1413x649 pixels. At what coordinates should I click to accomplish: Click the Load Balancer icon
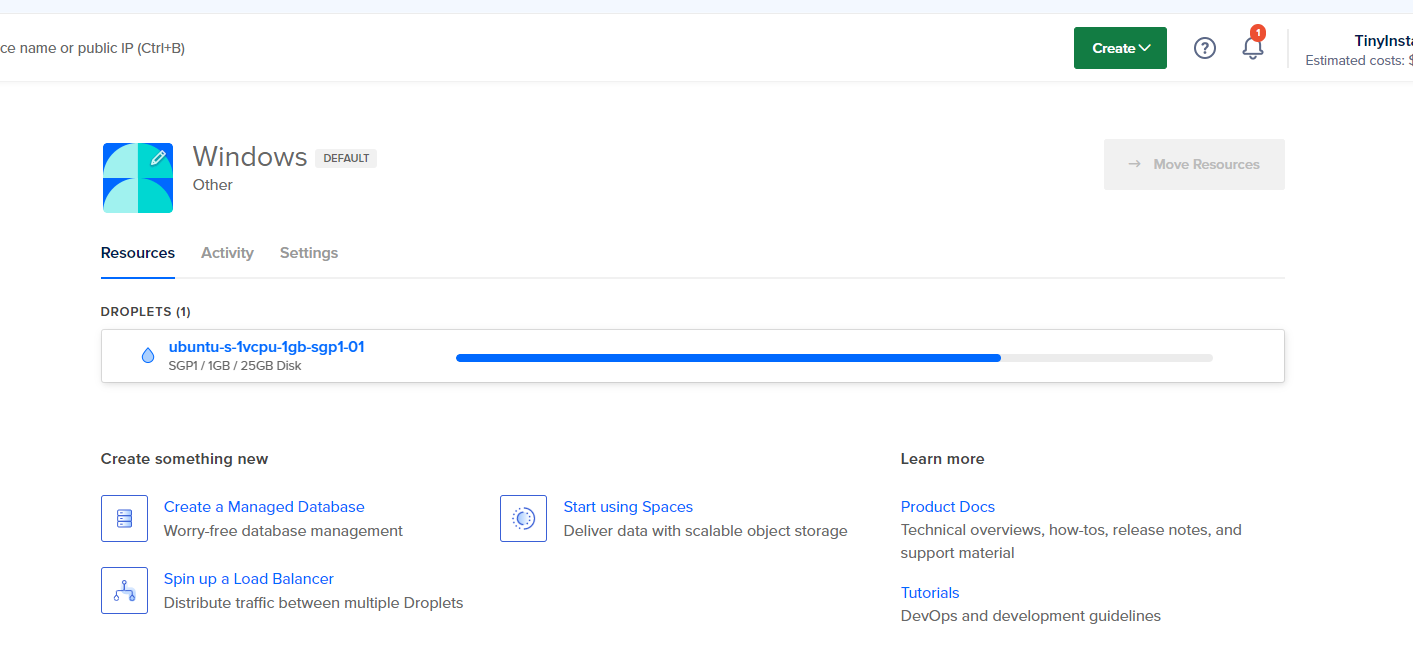point(124,590)
